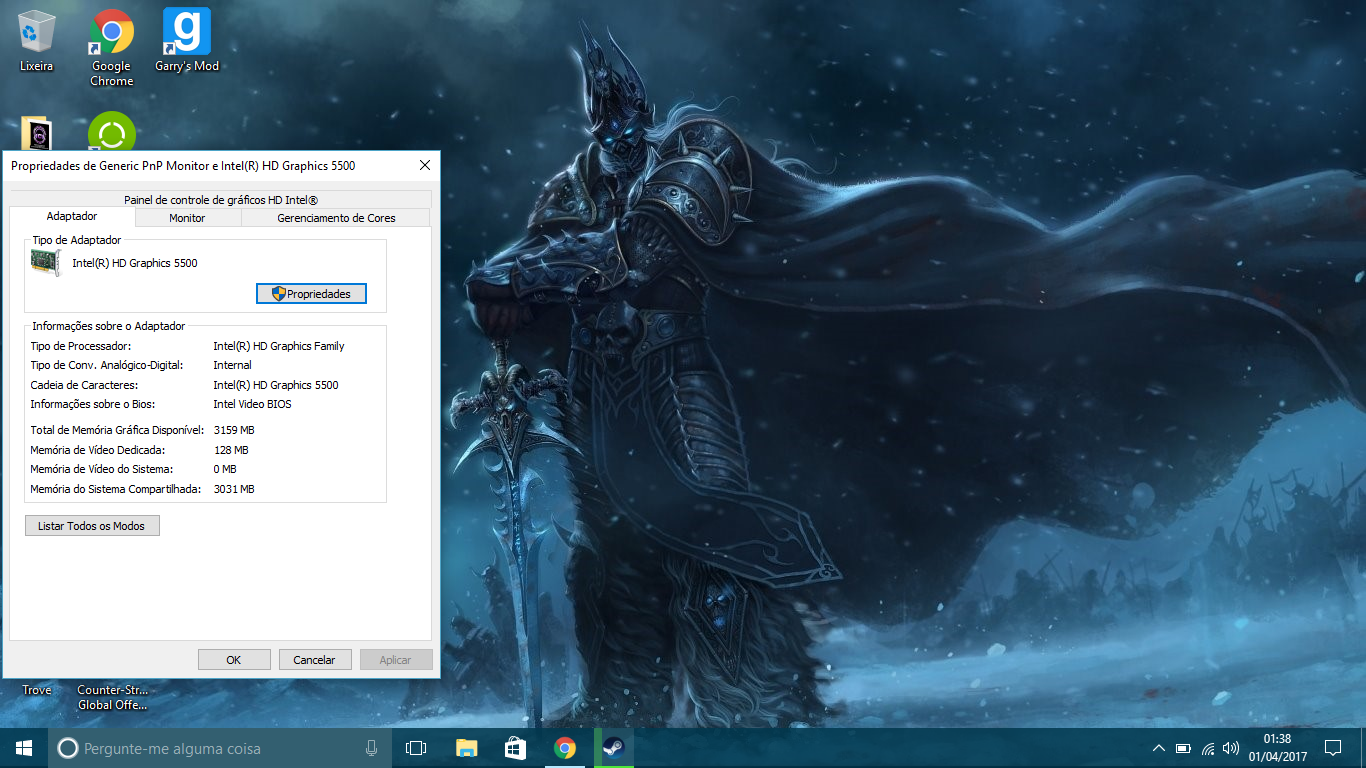The image size is (1366, 768).
Task: Click the value '128 MB'
Action: 231,450
